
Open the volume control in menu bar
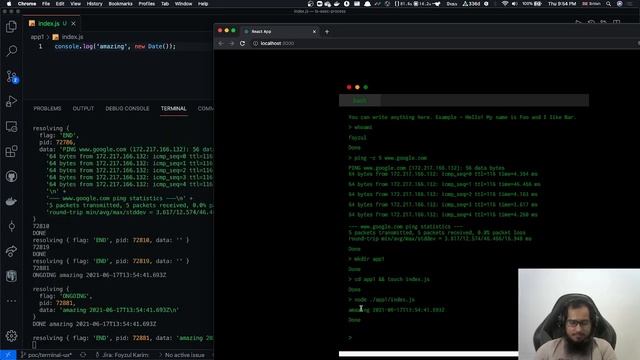[514, 4]
